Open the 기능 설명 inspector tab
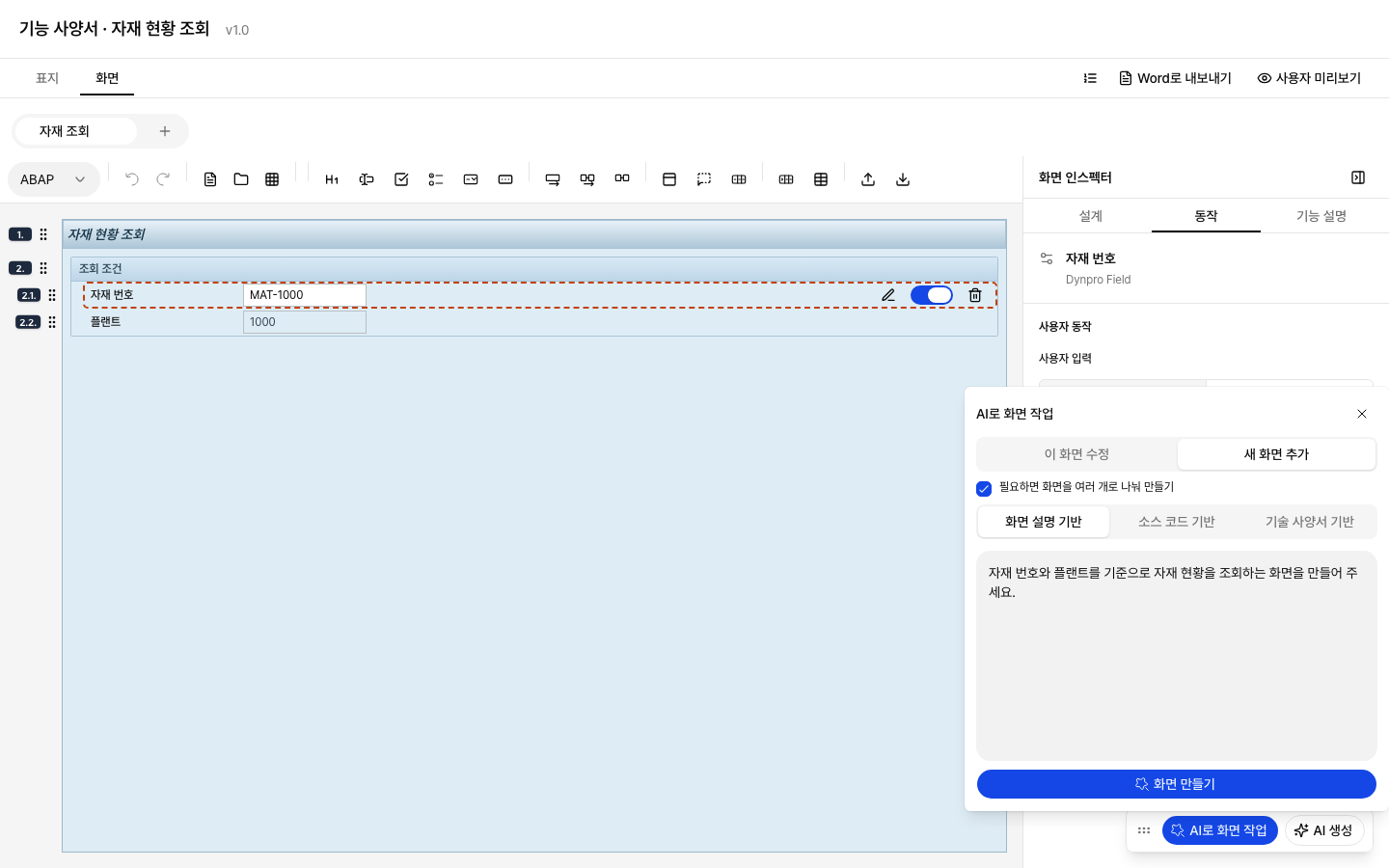 click(x=1321, y=216)
